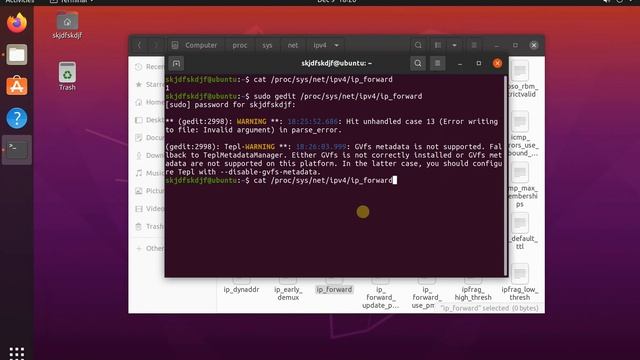Open Other Locations in sidebar
Image resolution: width=640 pixels, height=360 pixels.
pyautogui.click(x=150, y=248)
